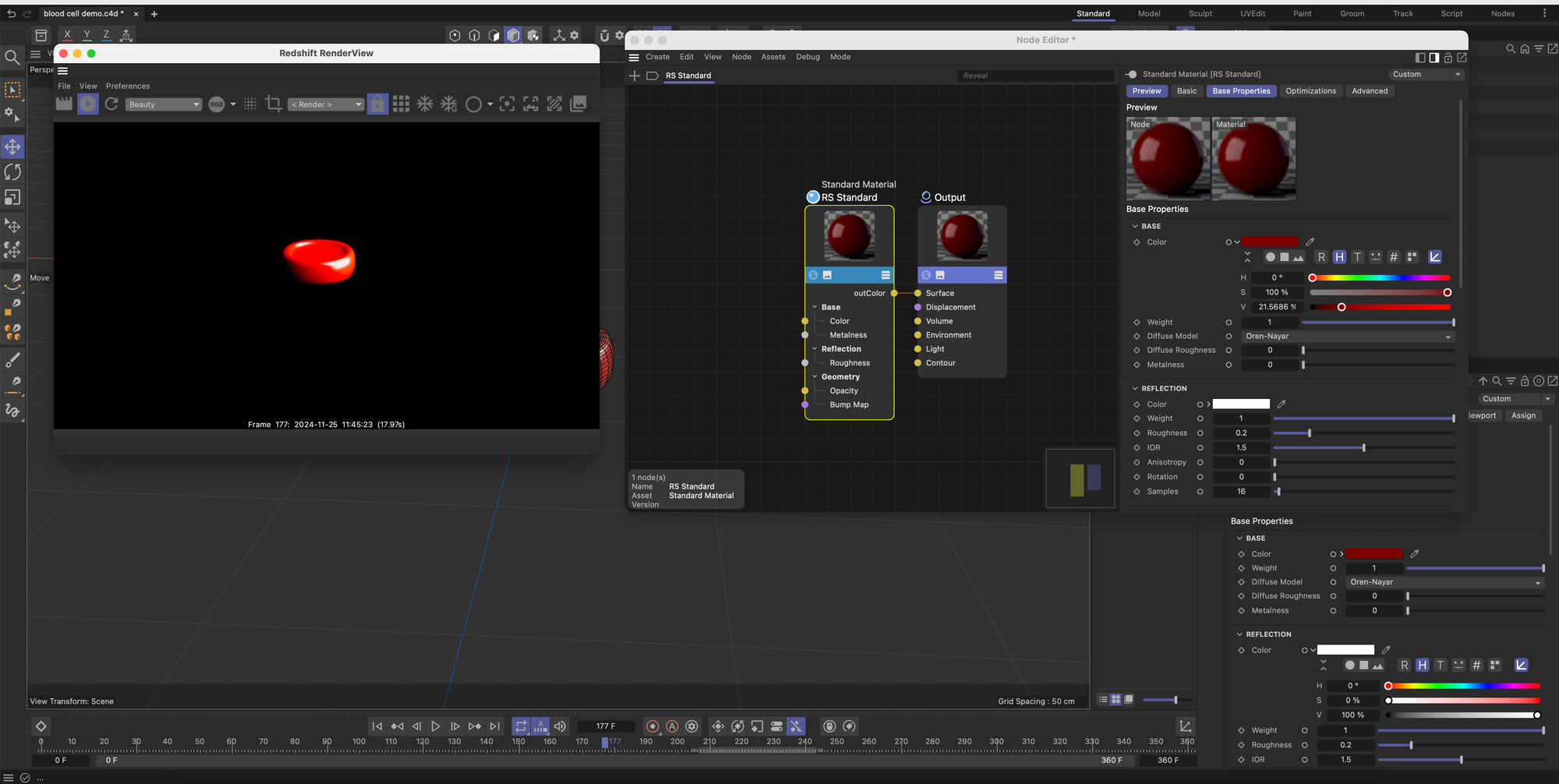Click the Material preview sphere thumbnail
1559x784 pixels.
pyautogui.click(x=1253, y=158)
